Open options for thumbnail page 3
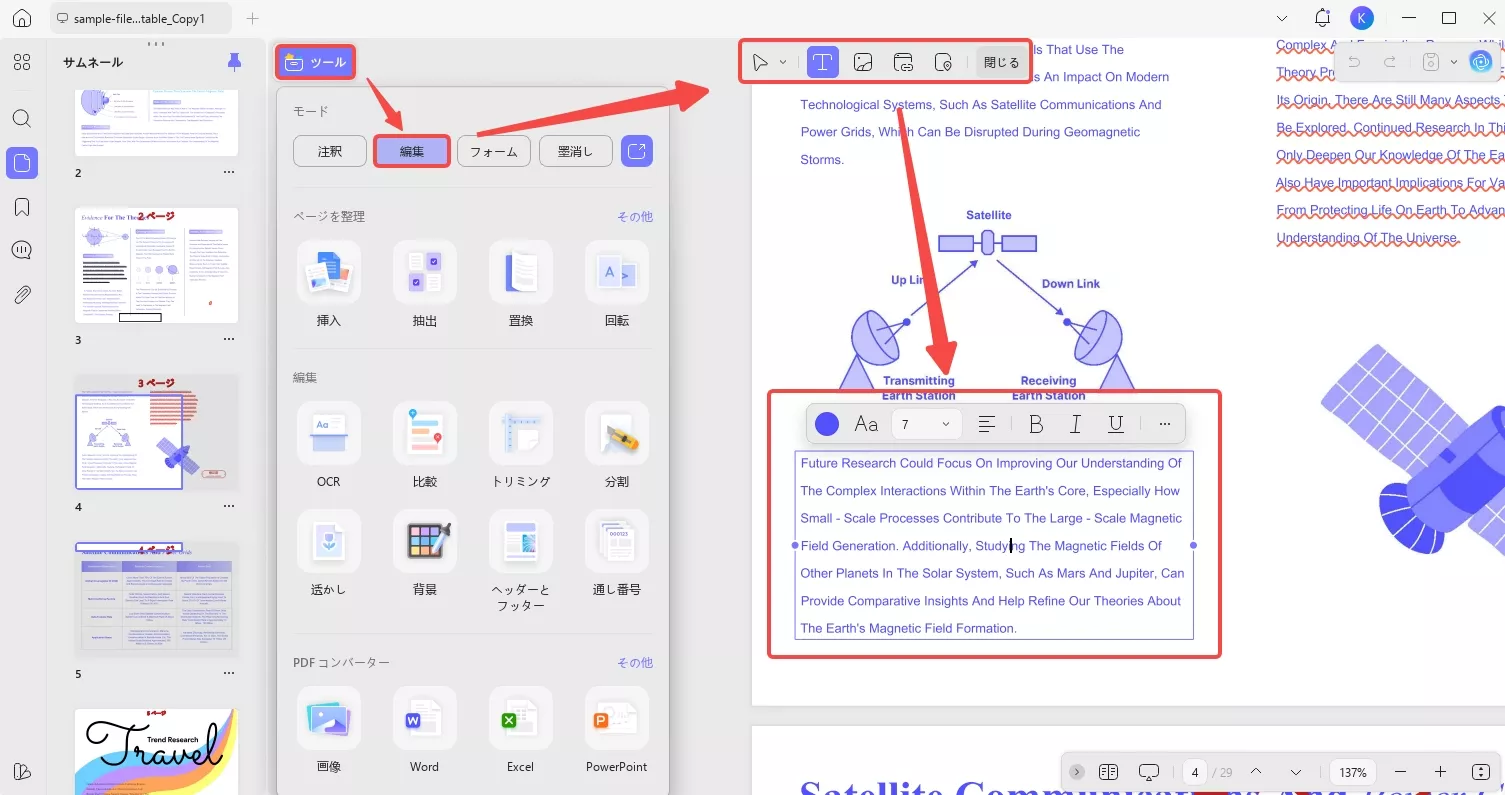 click(x=229, y=339)
